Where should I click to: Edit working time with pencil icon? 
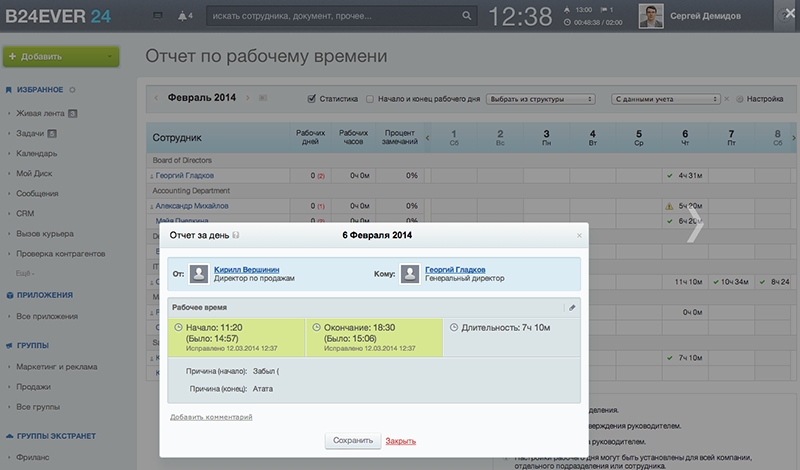[x=572, y=308]
